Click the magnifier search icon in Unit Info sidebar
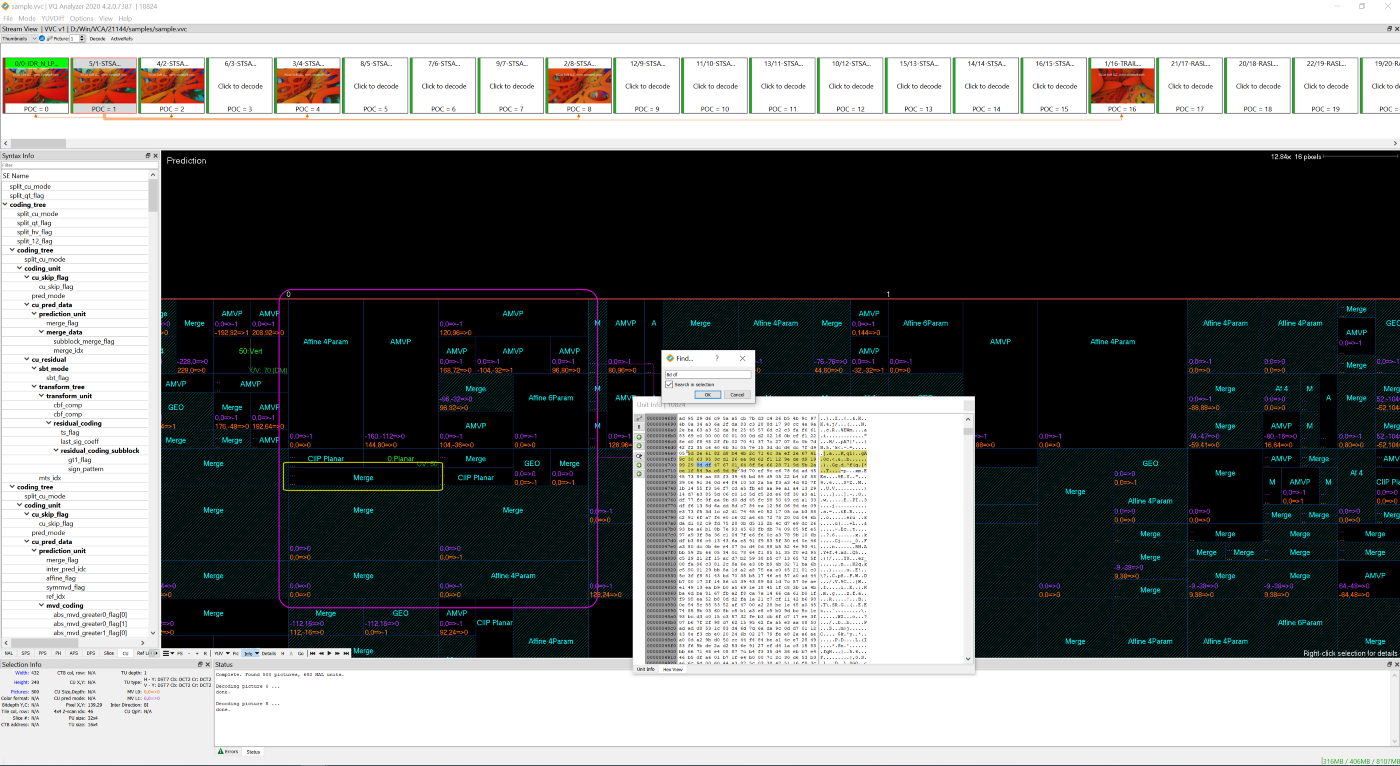Viewport: 1400px width, 766px height. (639, 456)
